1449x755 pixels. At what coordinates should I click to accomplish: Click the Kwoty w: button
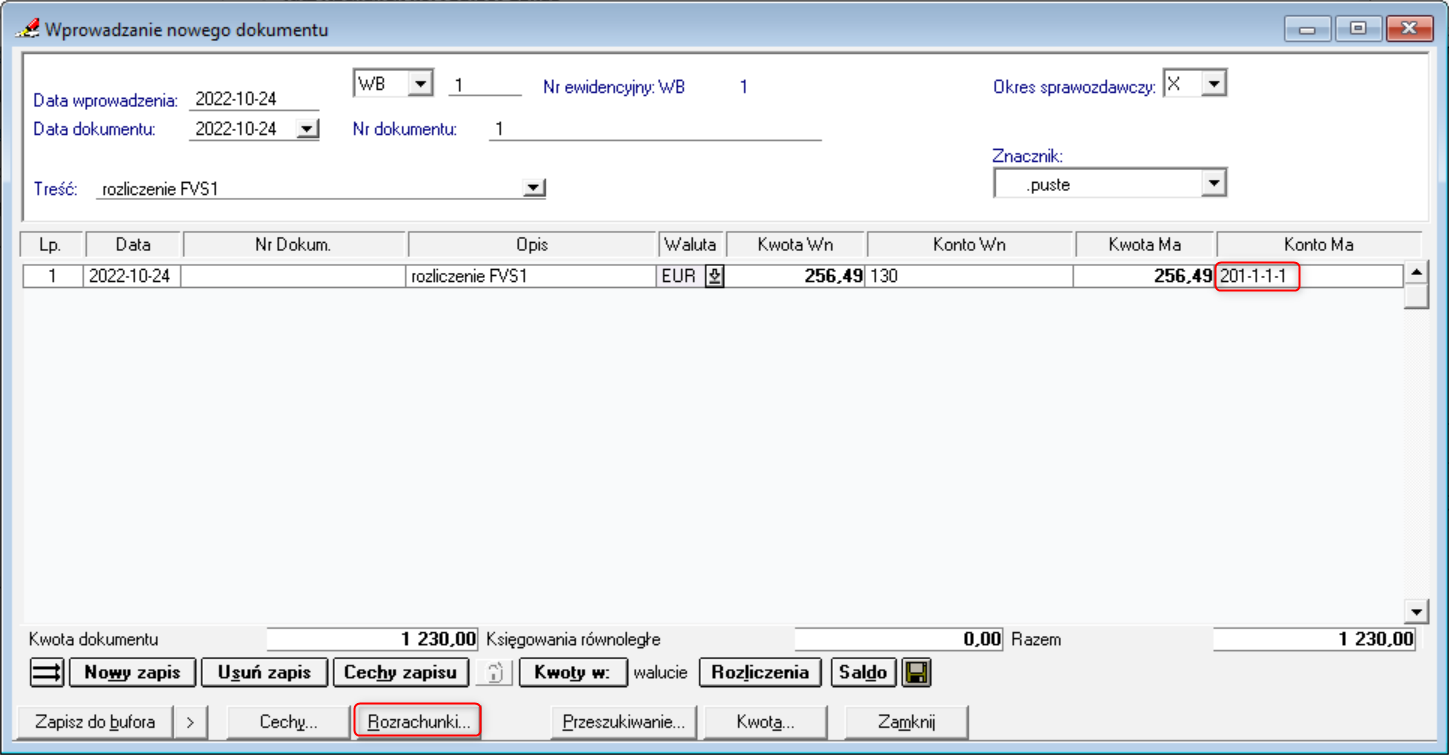573,673
